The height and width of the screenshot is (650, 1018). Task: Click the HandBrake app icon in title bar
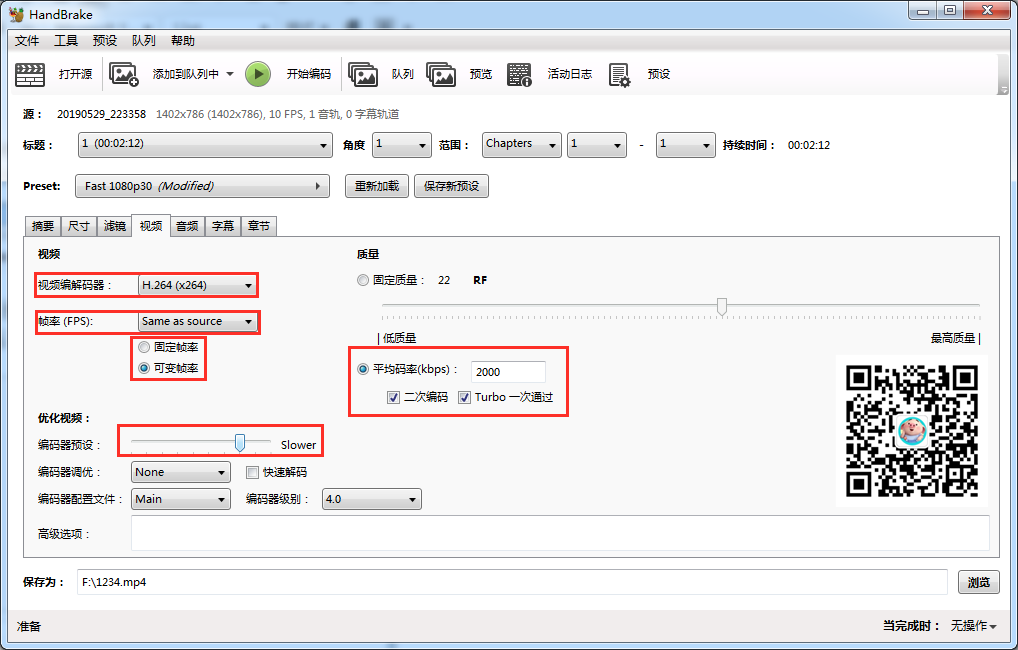17,14
